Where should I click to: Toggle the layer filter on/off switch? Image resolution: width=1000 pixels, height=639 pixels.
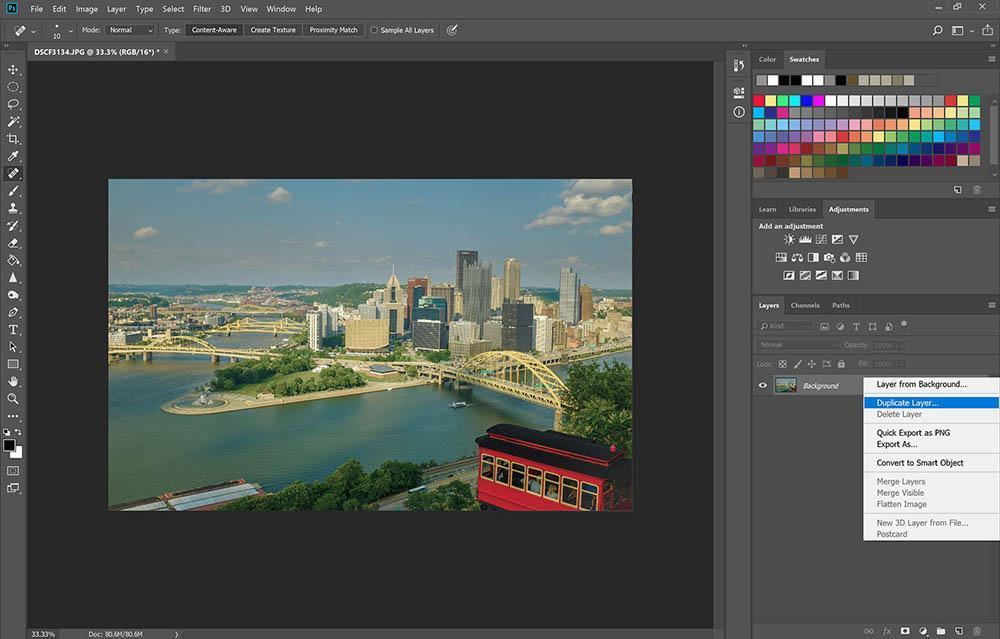904,324
